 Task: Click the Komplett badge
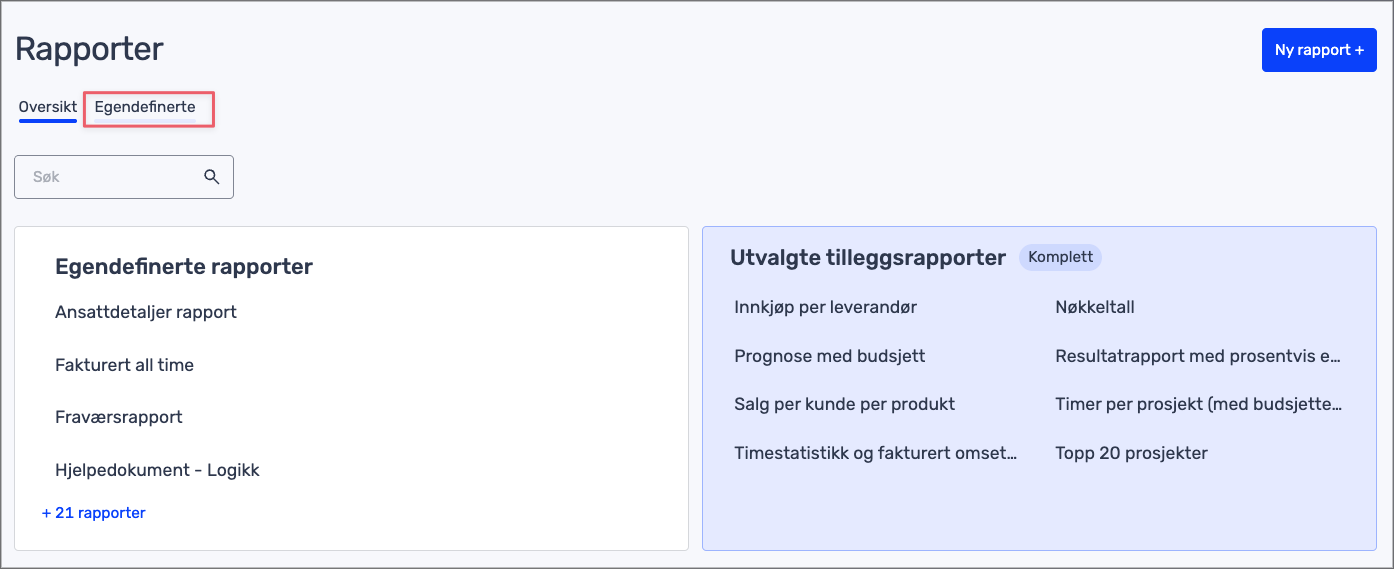click(x=1060, y=258)
